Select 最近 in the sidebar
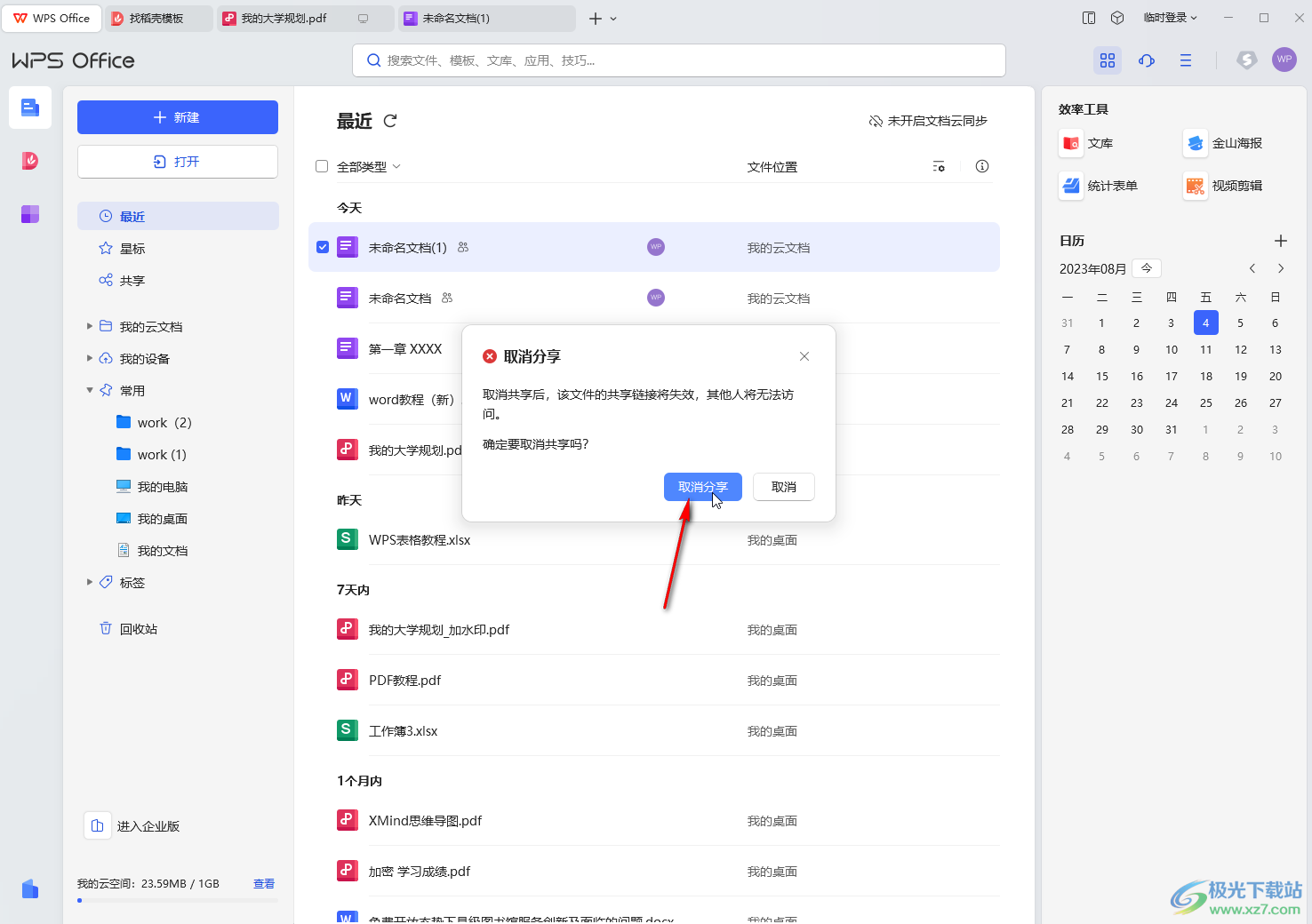Viewport: 1312px width, 924px height. (x=178, y=216)
